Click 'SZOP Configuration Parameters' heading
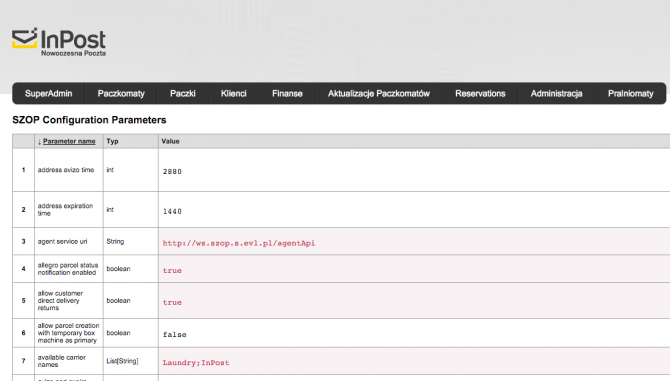This screenshot has height=381, width=670. coord(89,120)
